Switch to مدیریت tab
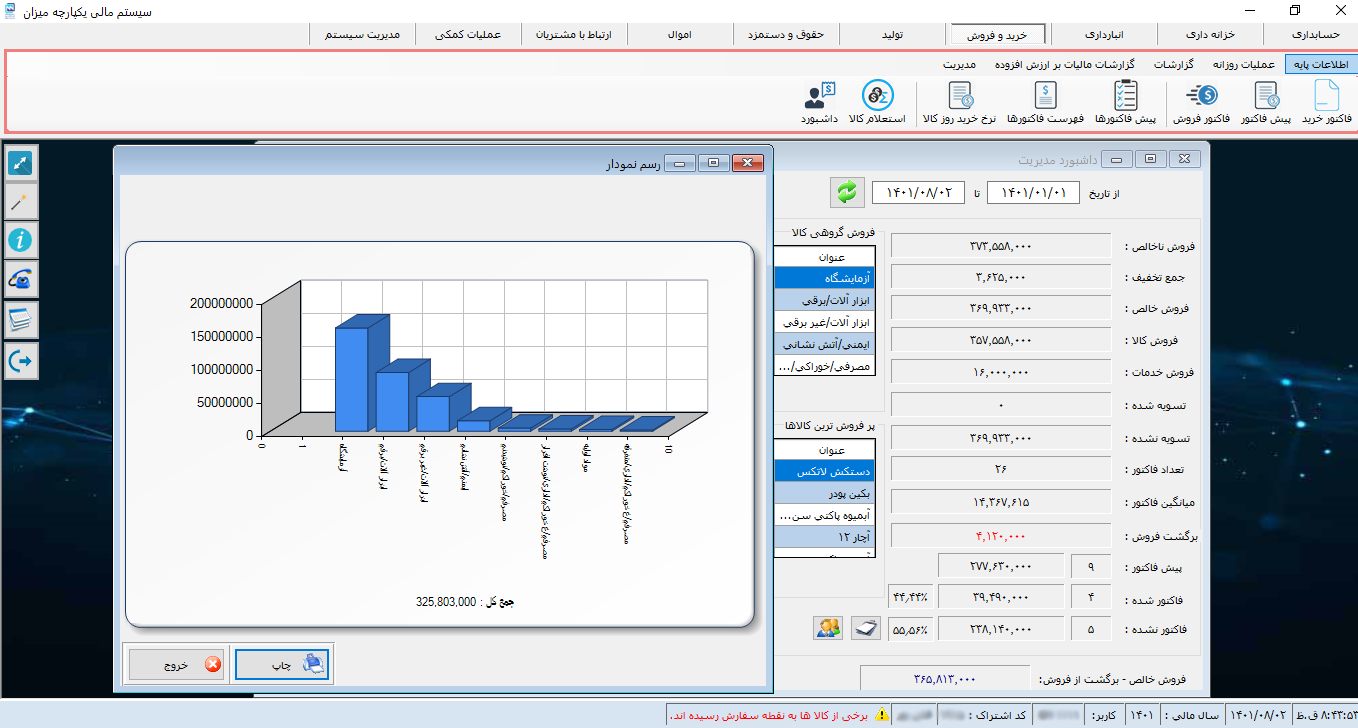Image resolution: width=1358 pixels, height=728 pixels. 959,64
